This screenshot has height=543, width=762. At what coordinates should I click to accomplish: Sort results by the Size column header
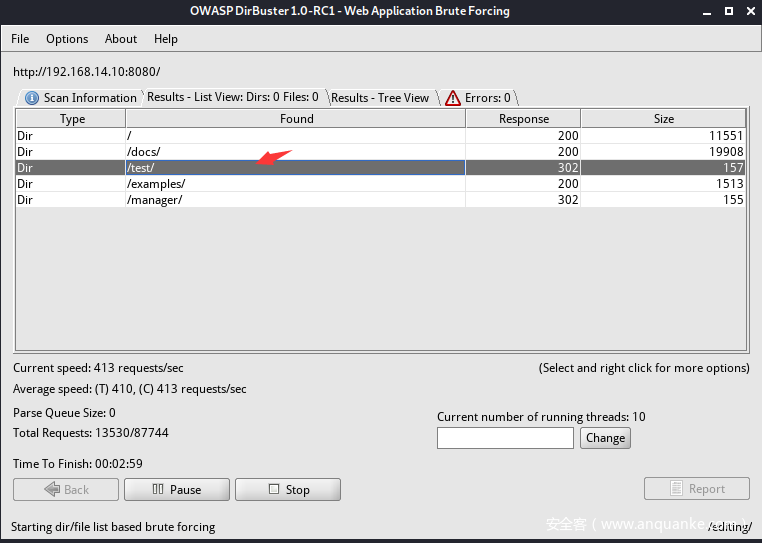[663, 119]
